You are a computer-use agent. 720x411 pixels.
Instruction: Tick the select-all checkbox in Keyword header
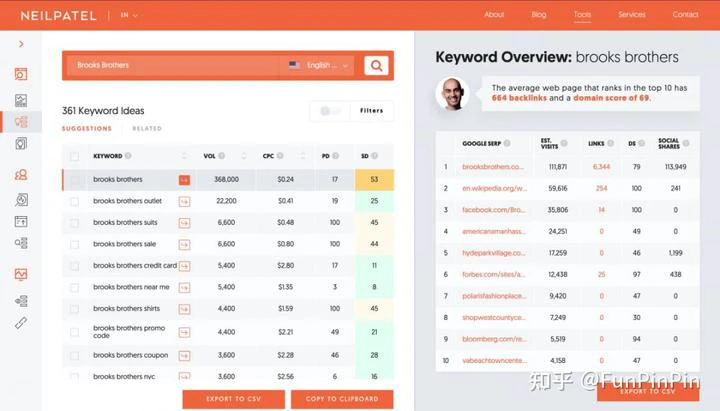tap(74, 157)
